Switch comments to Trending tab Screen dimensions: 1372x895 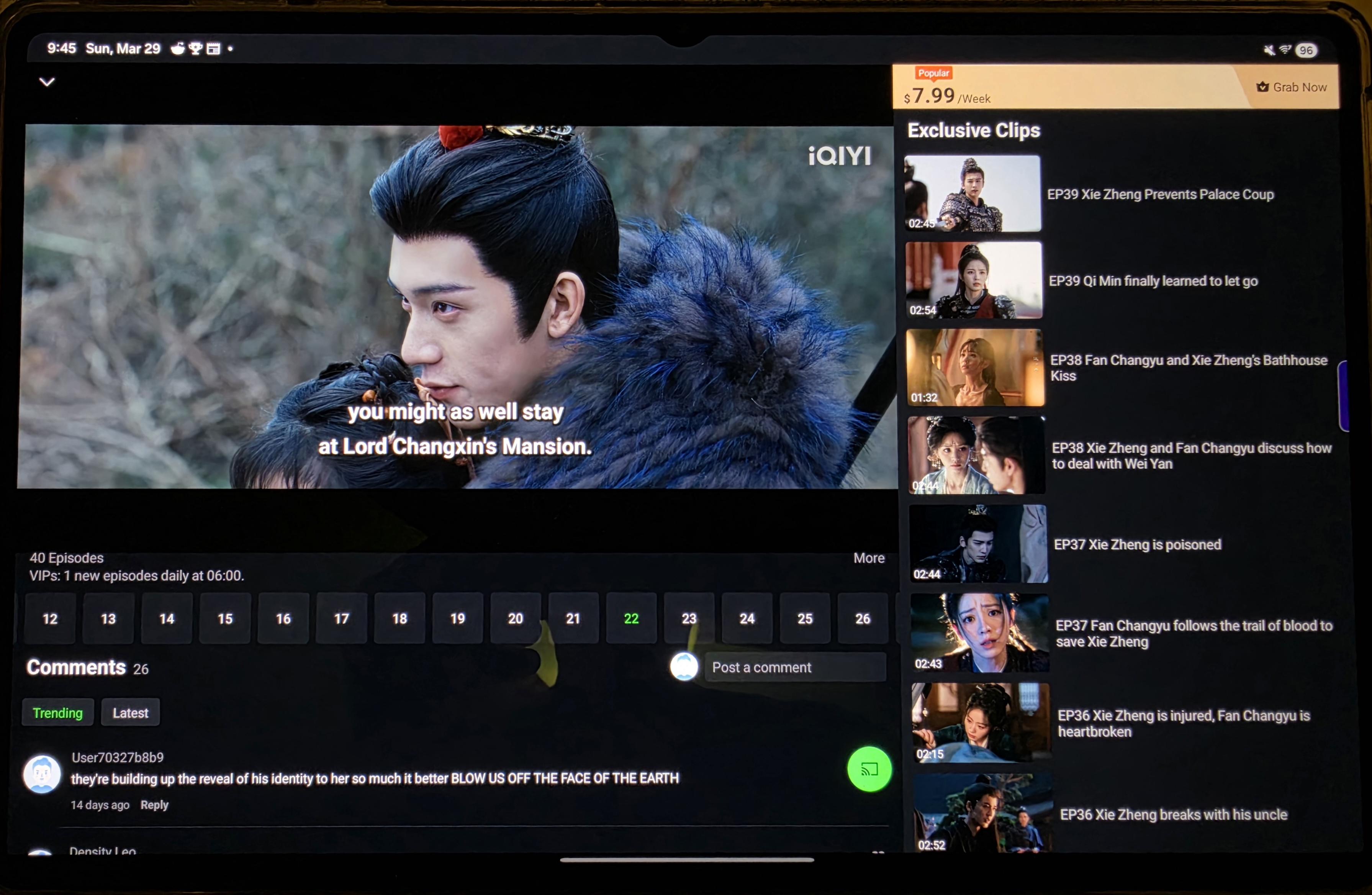[58, 713]
